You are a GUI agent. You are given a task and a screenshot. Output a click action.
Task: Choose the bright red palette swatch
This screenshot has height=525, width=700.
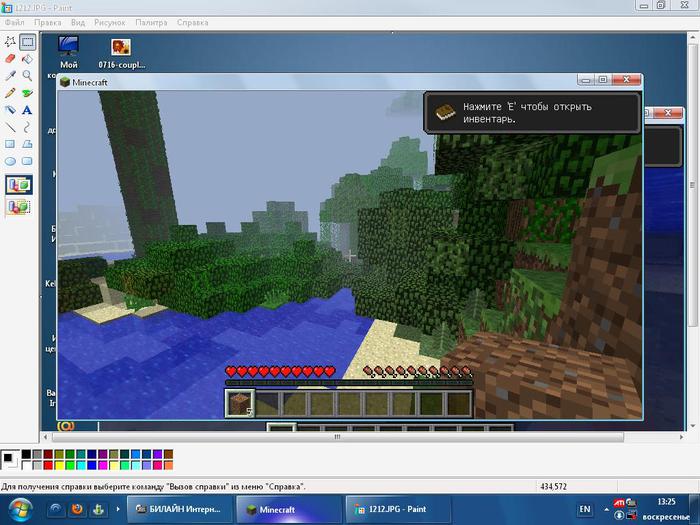(48, 465)
